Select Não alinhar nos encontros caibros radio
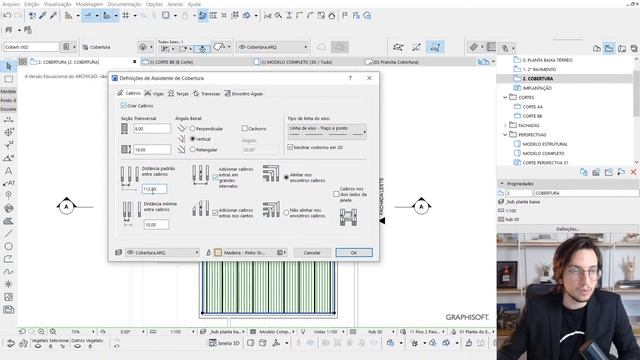The image size is (640, 360). (x=286, y=213)
